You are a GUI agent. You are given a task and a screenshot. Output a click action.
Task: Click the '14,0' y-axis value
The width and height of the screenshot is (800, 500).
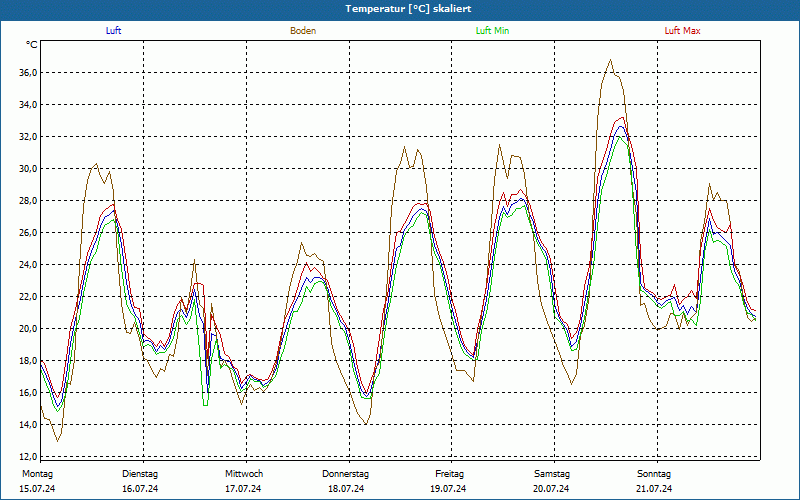tap(28, 424)
